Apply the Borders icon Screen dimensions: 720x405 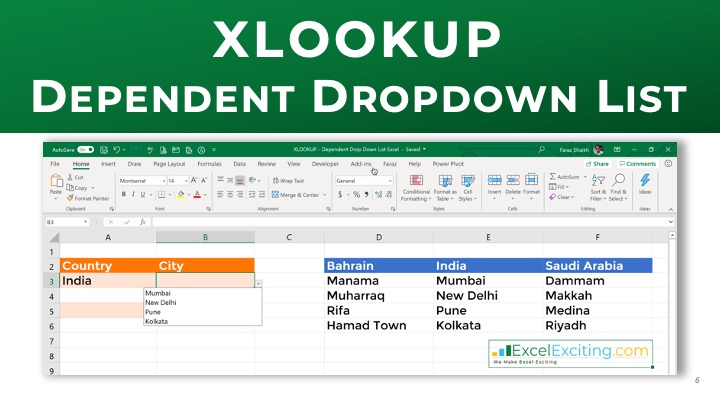point(162,195)
